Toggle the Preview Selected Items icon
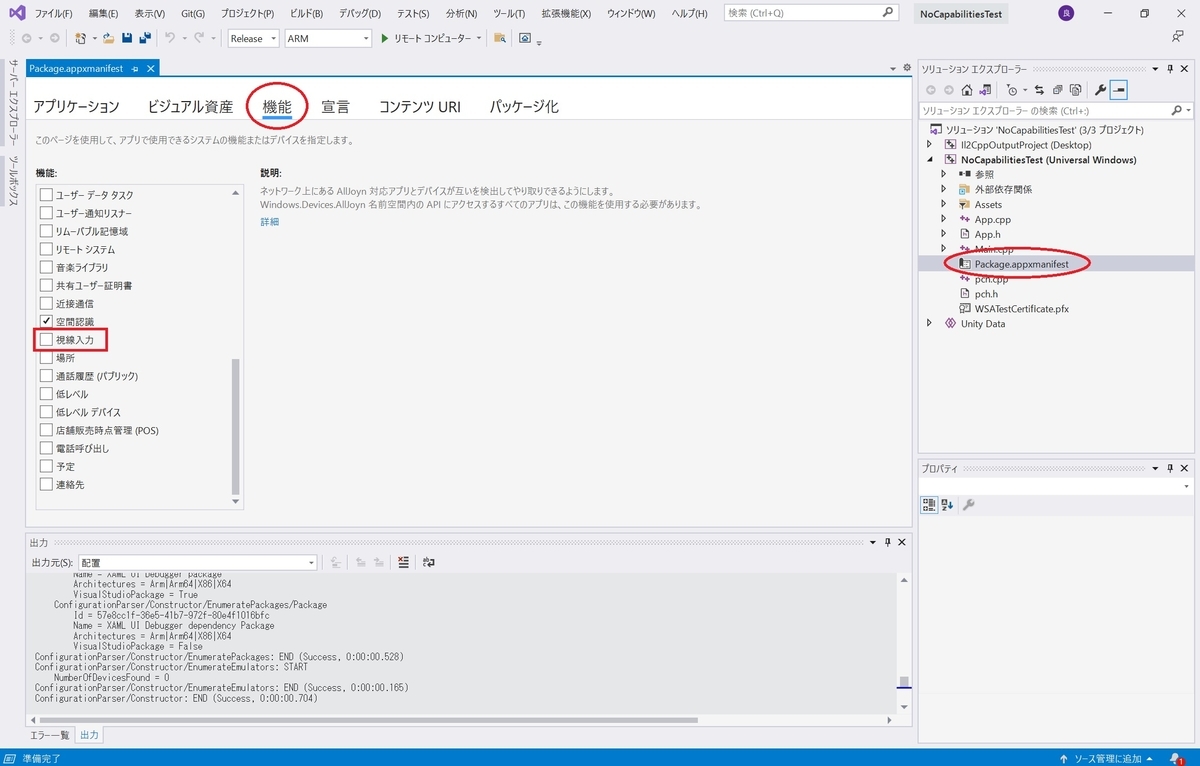 coord(1118,90)
